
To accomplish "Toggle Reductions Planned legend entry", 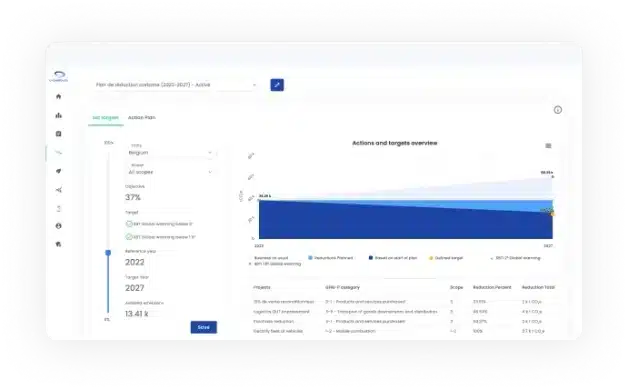I will (x=331, y=258).
